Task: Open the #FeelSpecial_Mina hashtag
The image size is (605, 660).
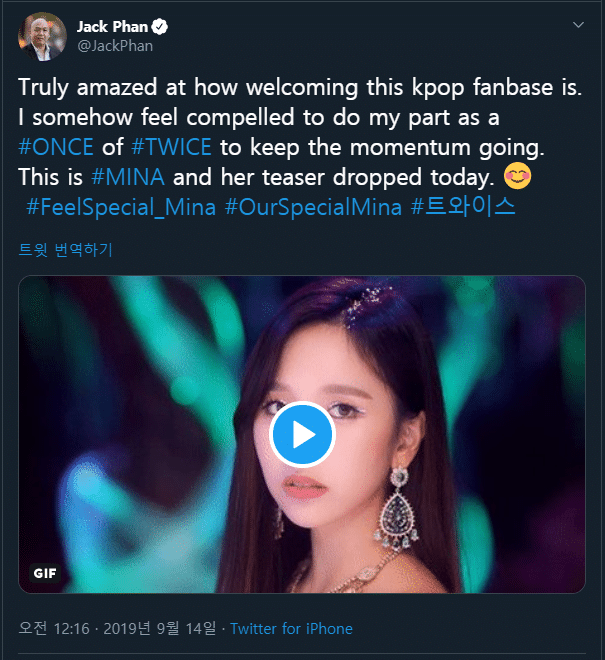Action: [x=119, y=207]
